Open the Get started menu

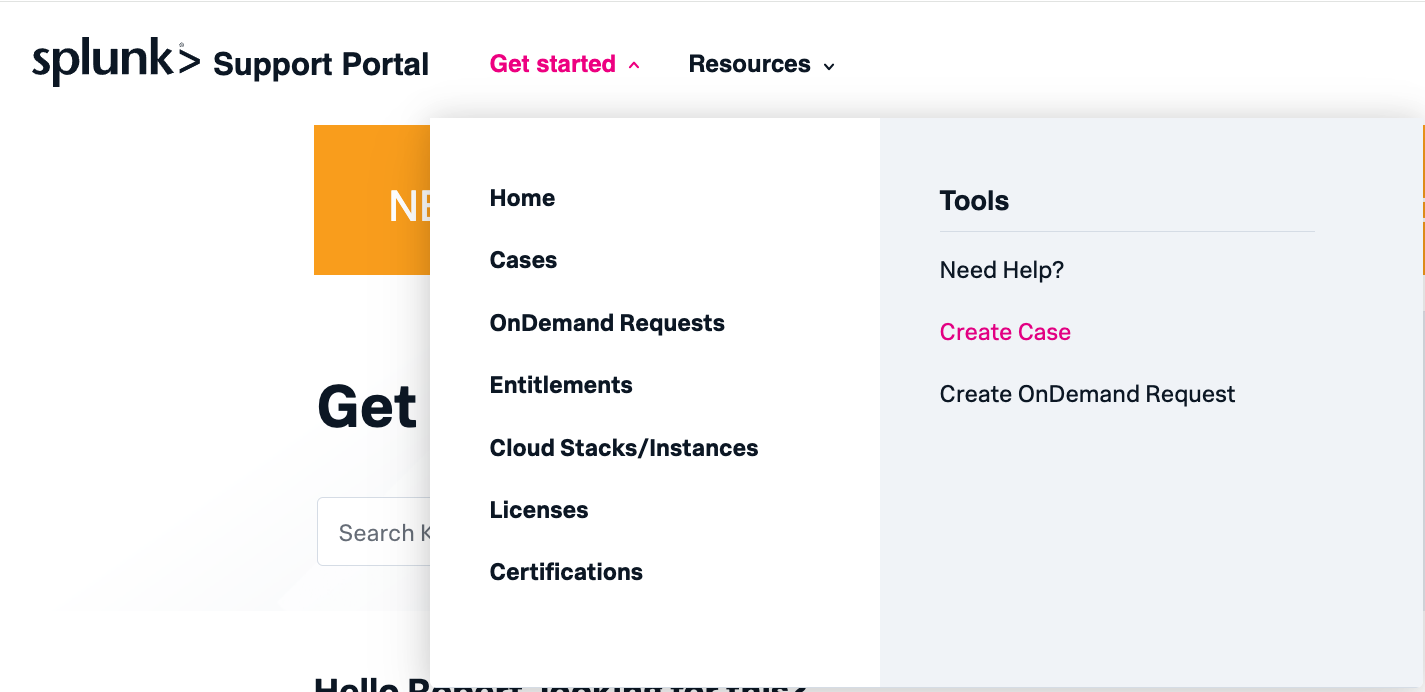(x=553, y=63)
